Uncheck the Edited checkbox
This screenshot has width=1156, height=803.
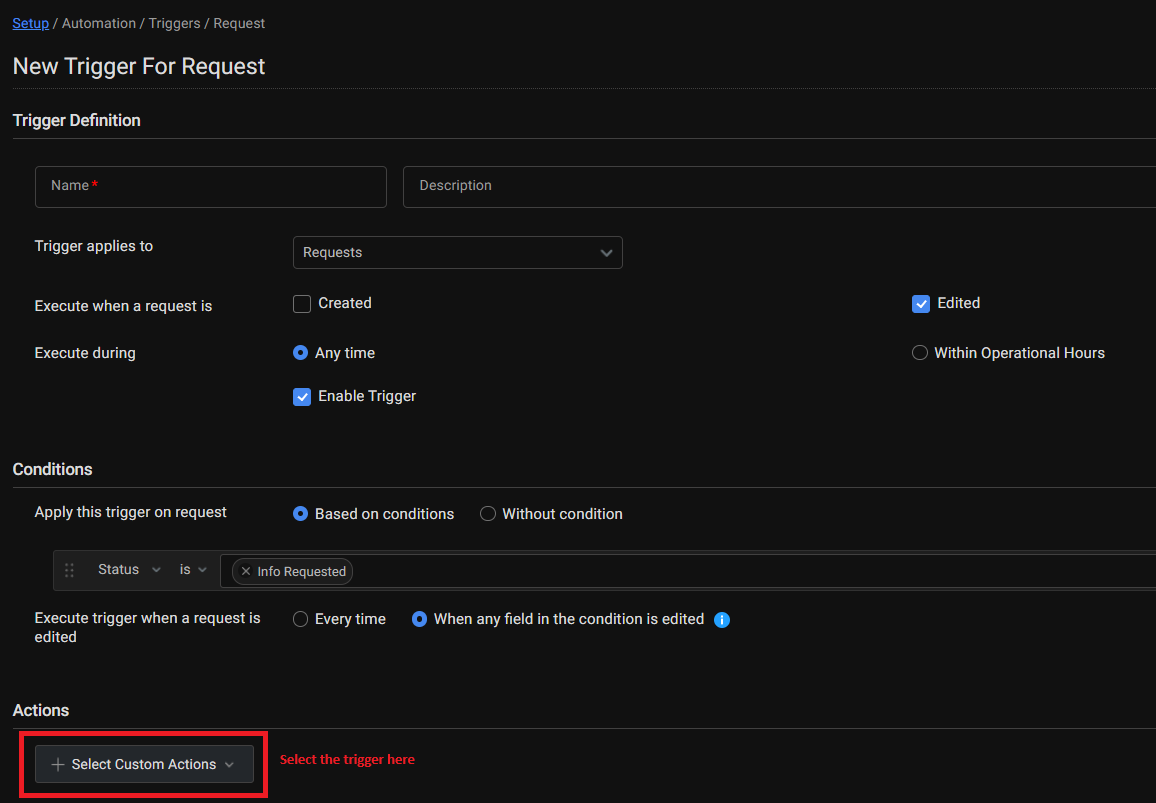[x=921, y=304]
